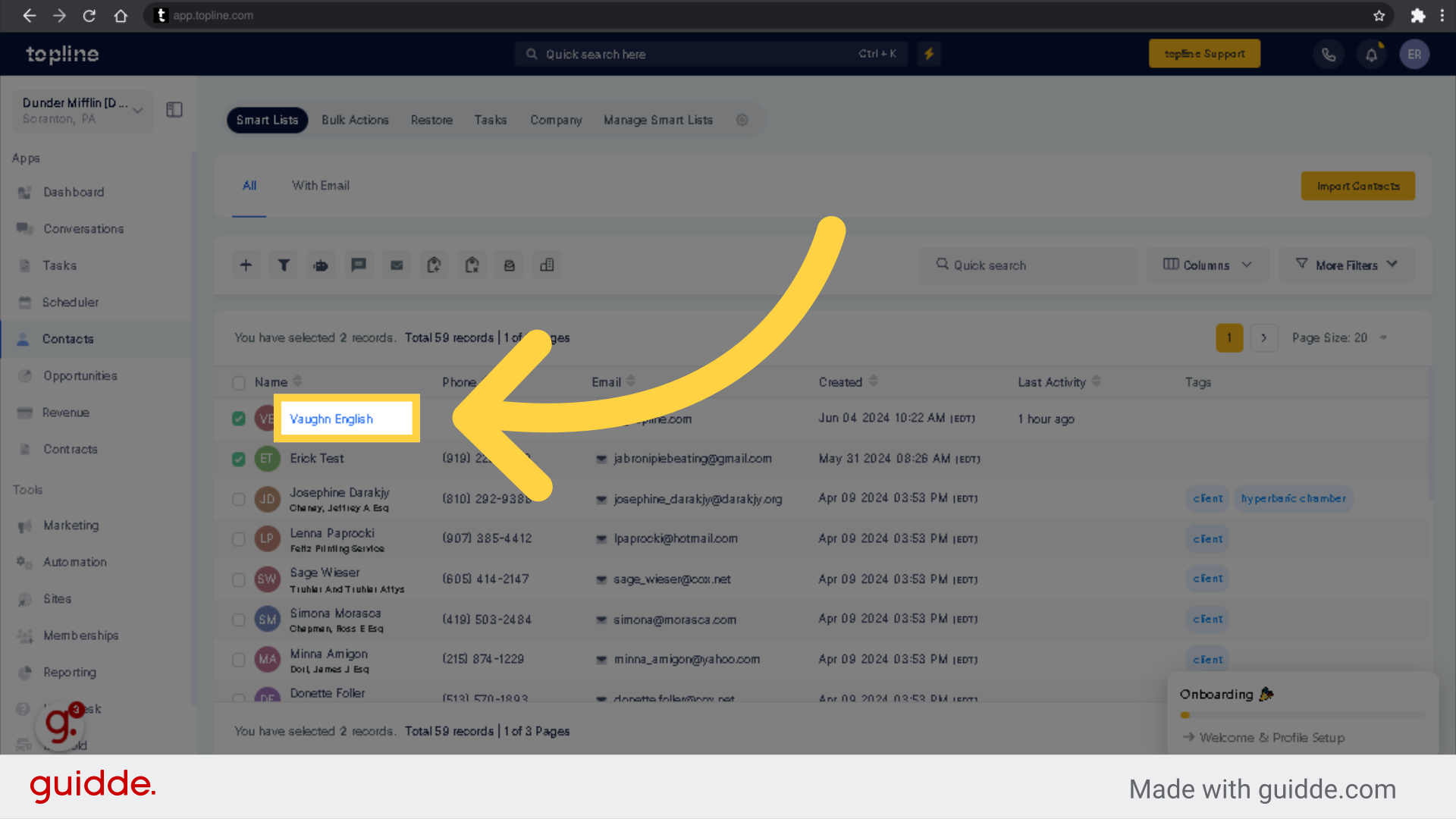Click hyperbaric chamber tag
The image size is (1456, 819).
(x=1294, y=499)
